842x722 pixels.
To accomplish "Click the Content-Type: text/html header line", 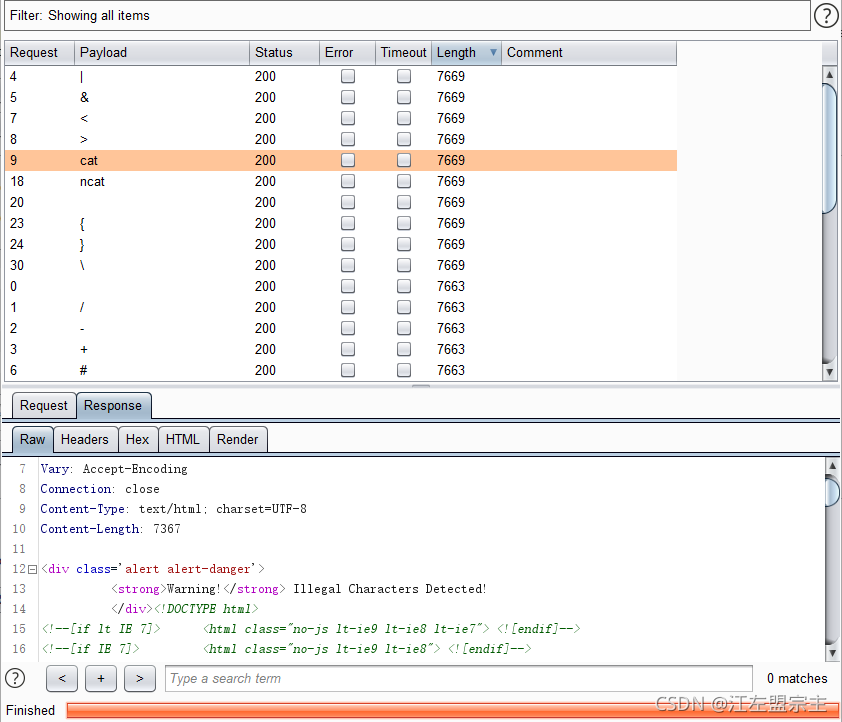I will coord(173,509).
